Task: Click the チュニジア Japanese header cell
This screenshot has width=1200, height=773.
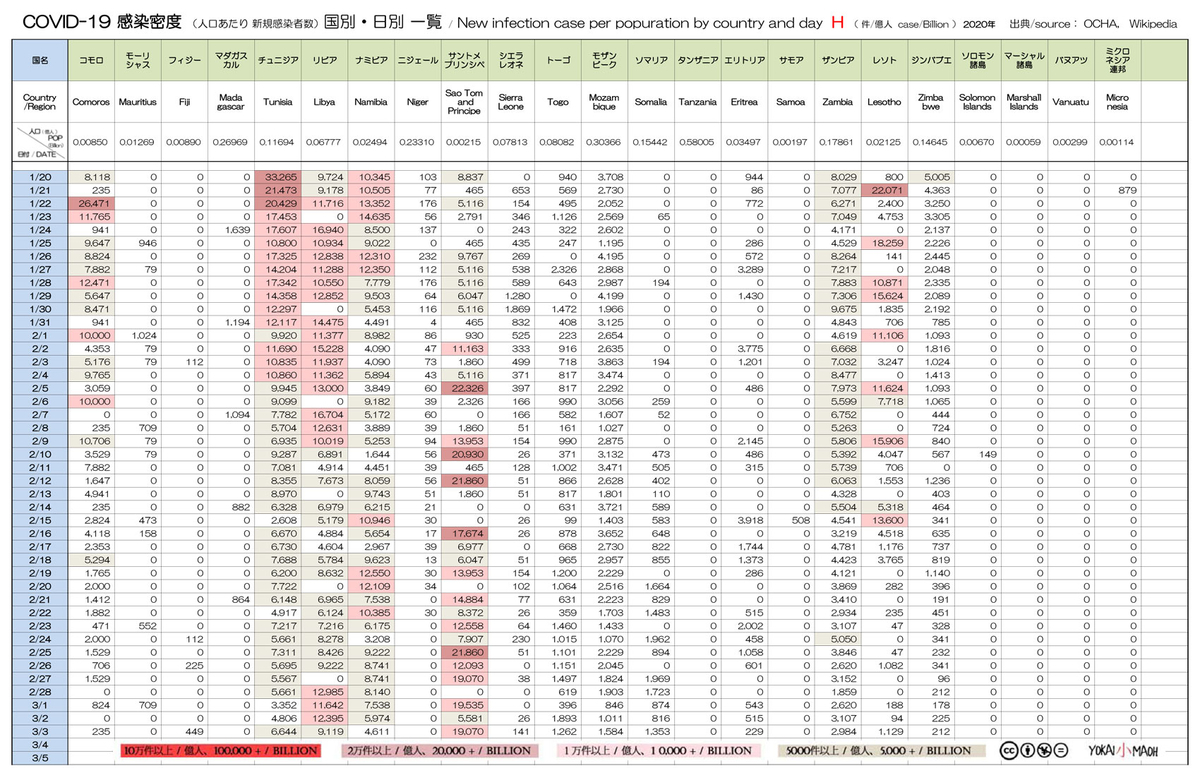Action: (277, 60)
